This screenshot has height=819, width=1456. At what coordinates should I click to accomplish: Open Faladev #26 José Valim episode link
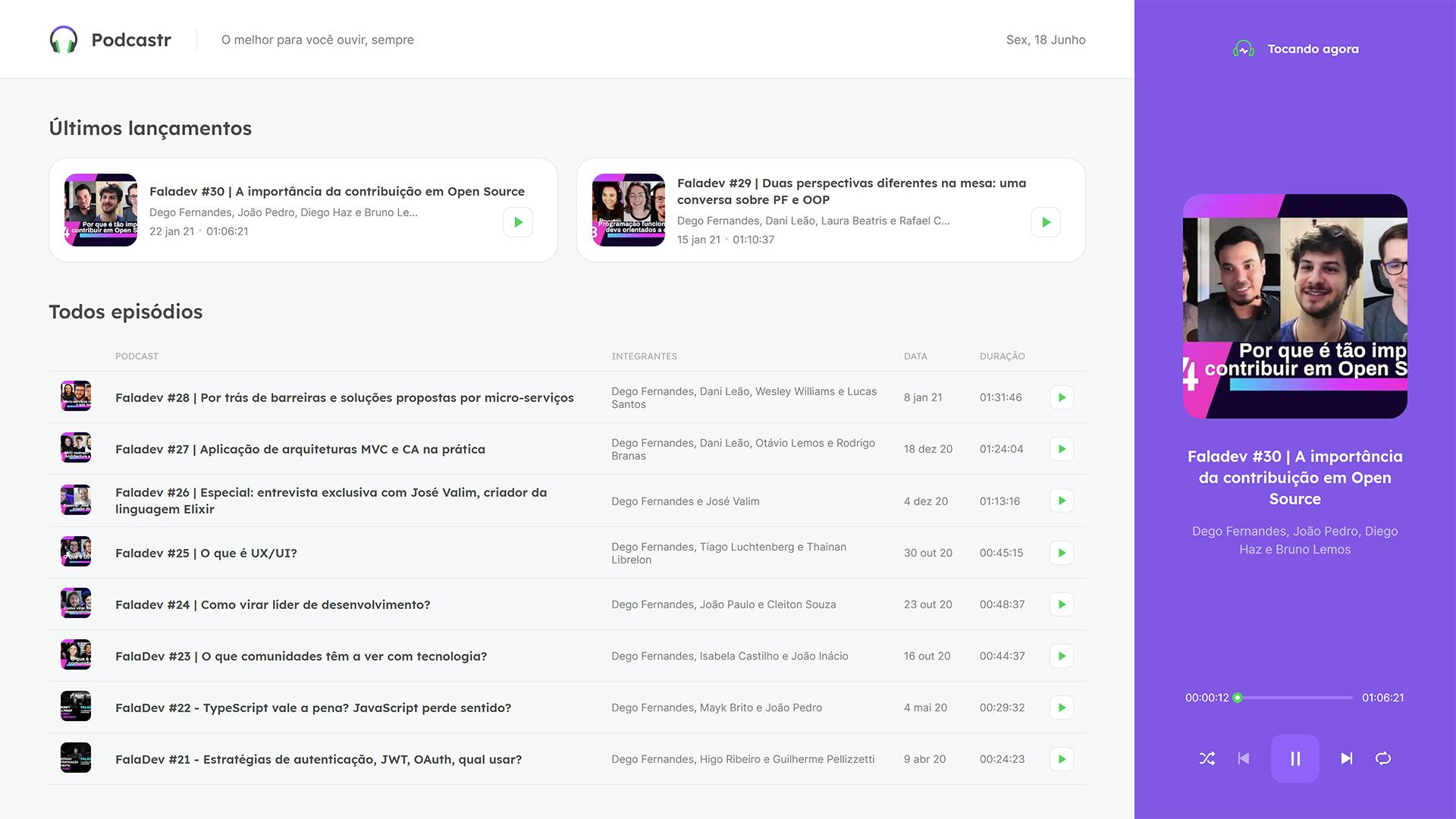point(331,500)
